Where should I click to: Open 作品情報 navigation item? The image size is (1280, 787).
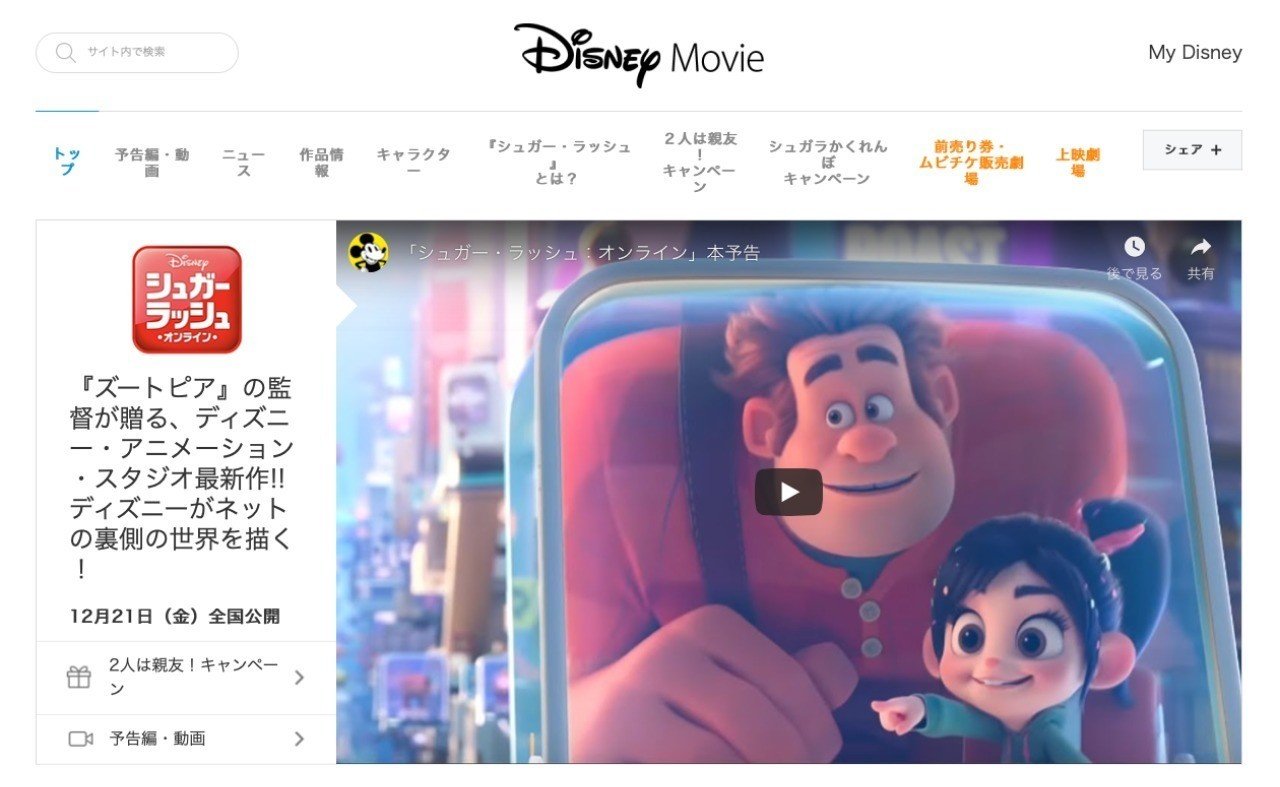(x=321, y=162)
